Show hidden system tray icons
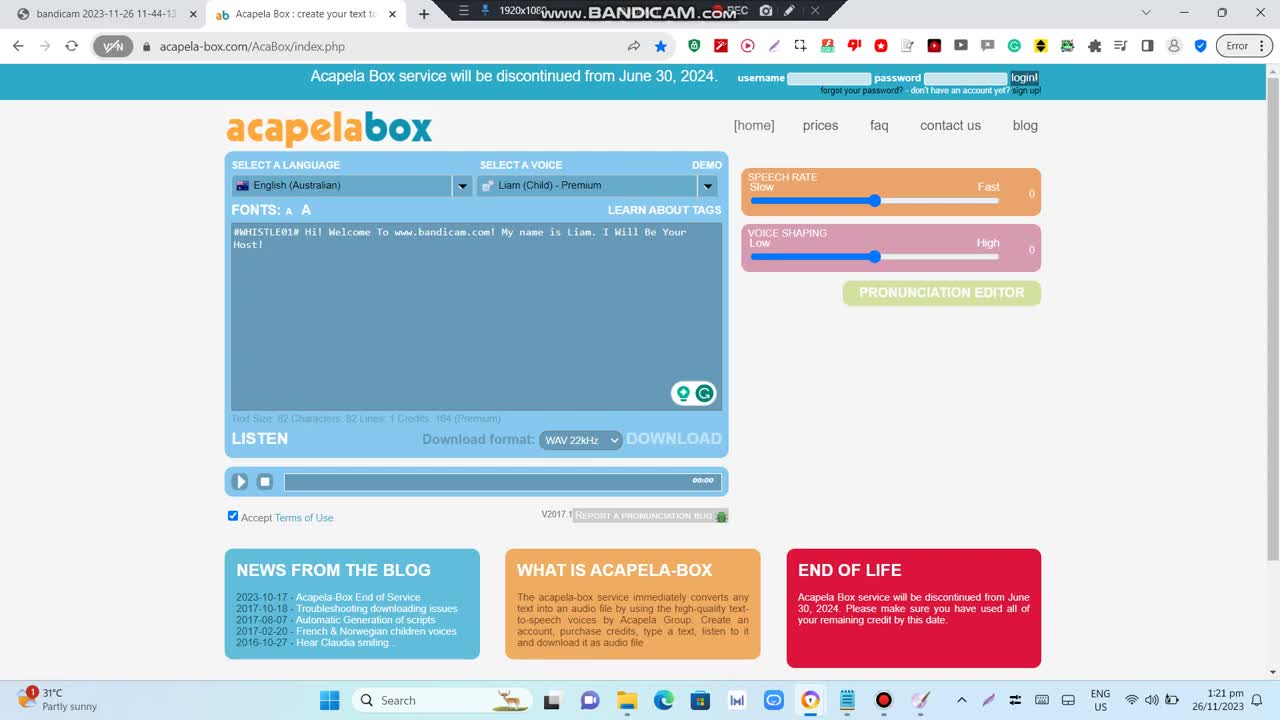The image size is (1280, 720). [962, 700]
